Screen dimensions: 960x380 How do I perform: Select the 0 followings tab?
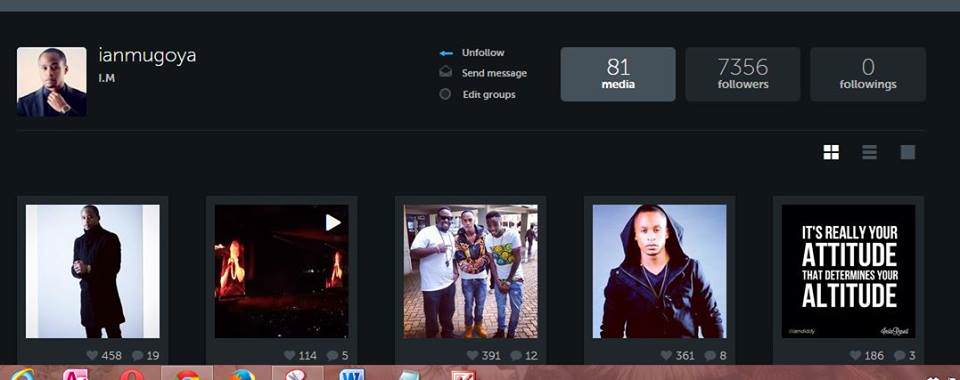(x=868, y=74)
